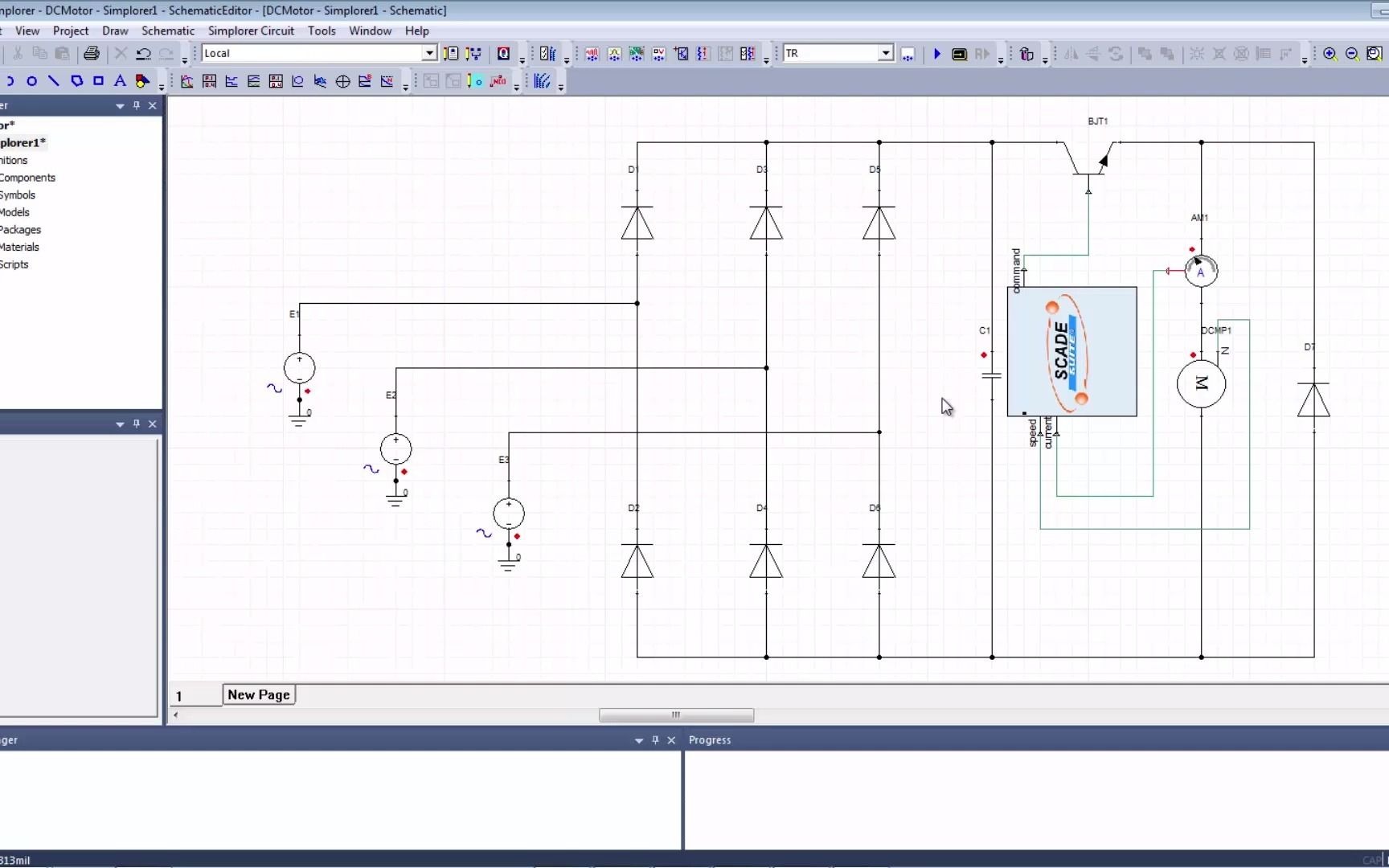Image resolution: width=1389 pixels, height=868 pixels.
Task: Pin the lower left panel open
Action: (136, 424)
